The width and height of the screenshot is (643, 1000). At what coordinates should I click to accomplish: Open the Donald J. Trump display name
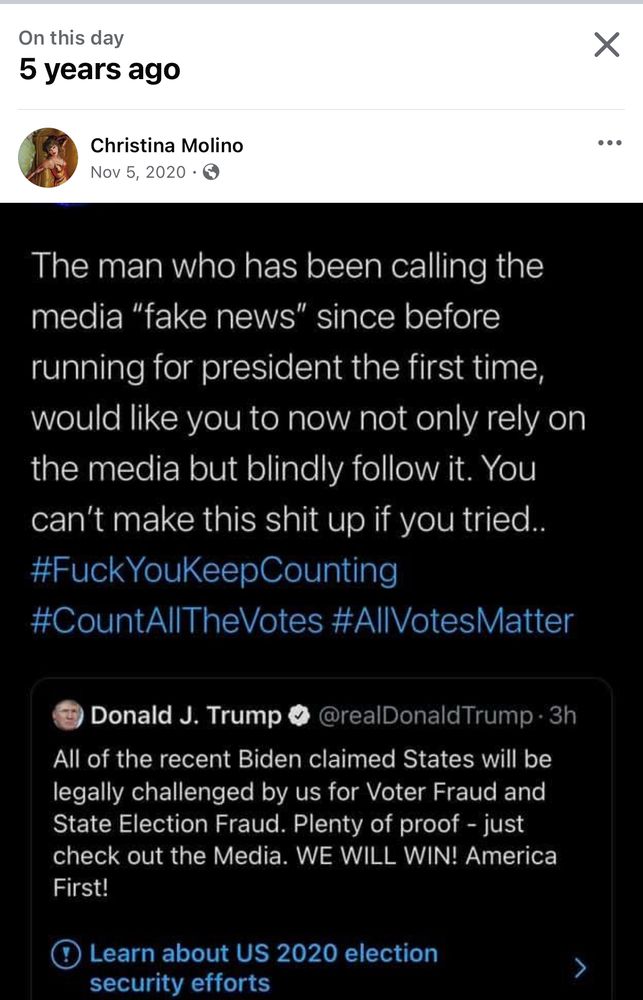186,715
